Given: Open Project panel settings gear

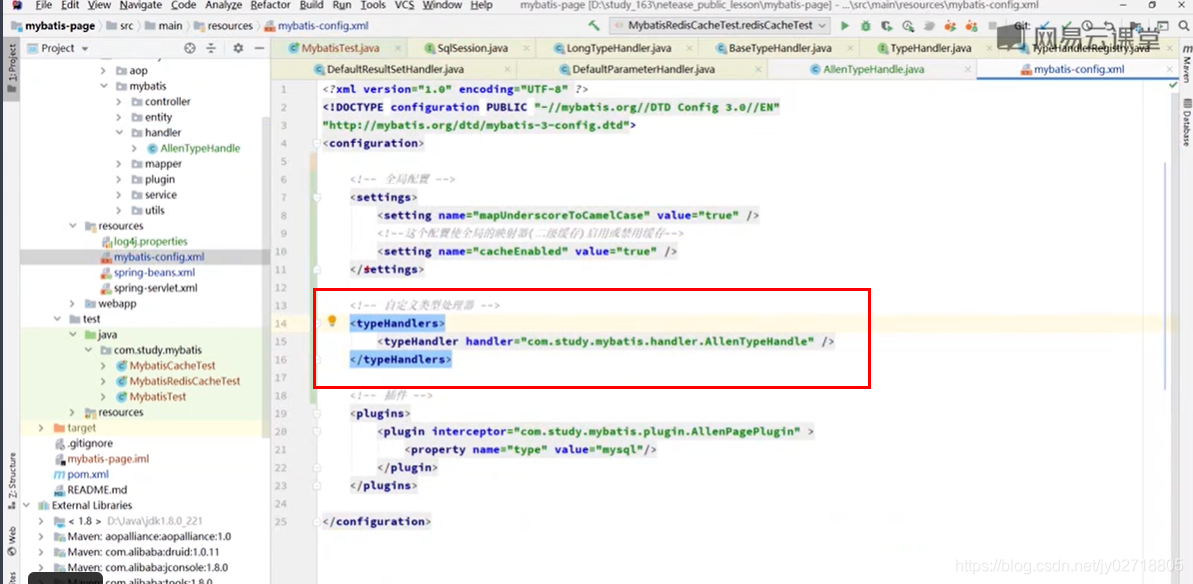Looking at the screenshot, I should click(x=238, y=48).
